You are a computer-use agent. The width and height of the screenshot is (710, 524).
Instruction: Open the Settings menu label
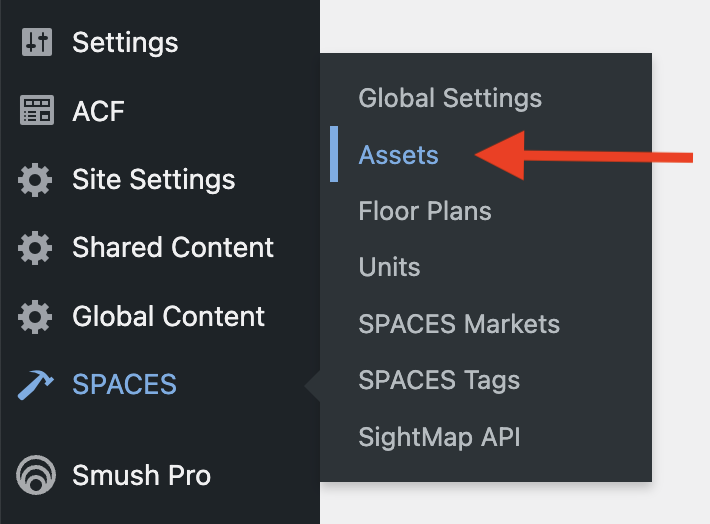125,43
